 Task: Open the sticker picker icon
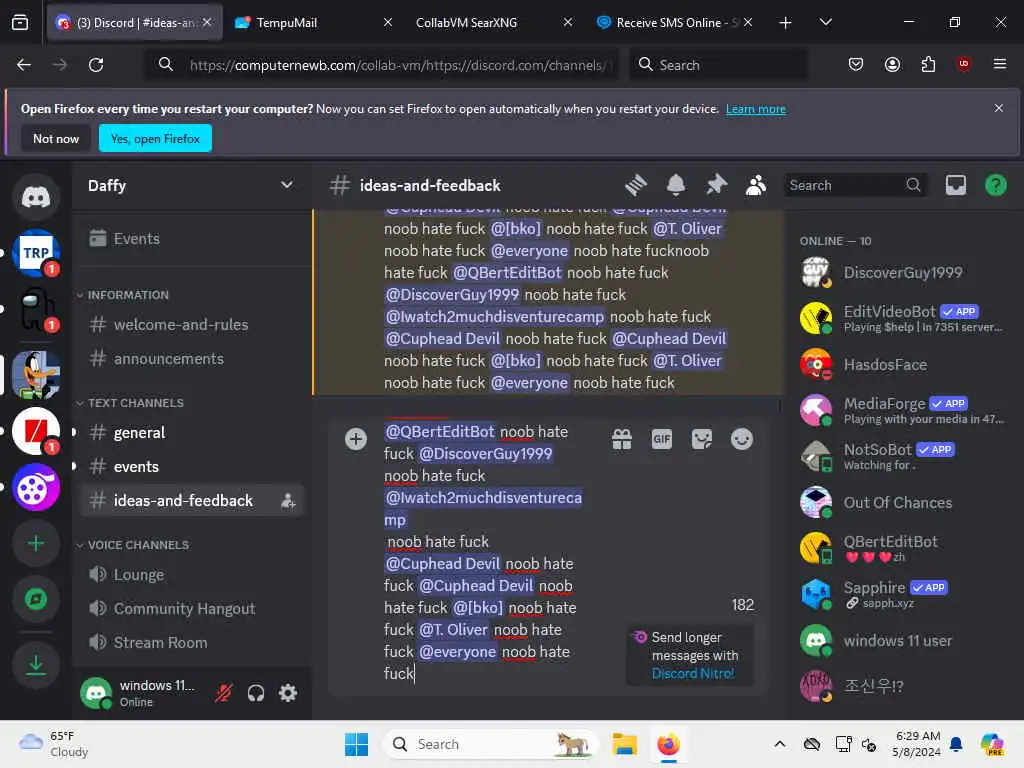click(702, 440)
